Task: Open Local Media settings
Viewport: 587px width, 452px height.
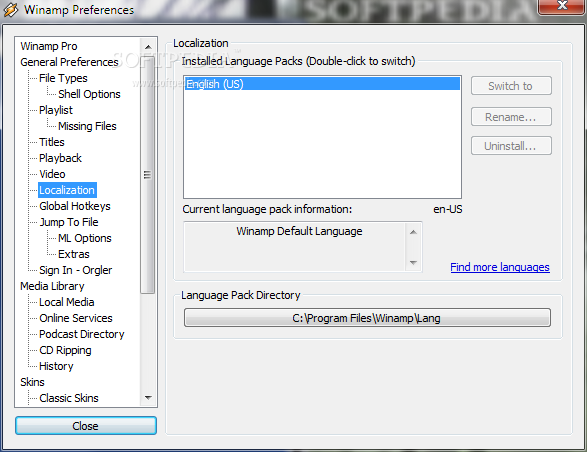Action: point(67,302)
